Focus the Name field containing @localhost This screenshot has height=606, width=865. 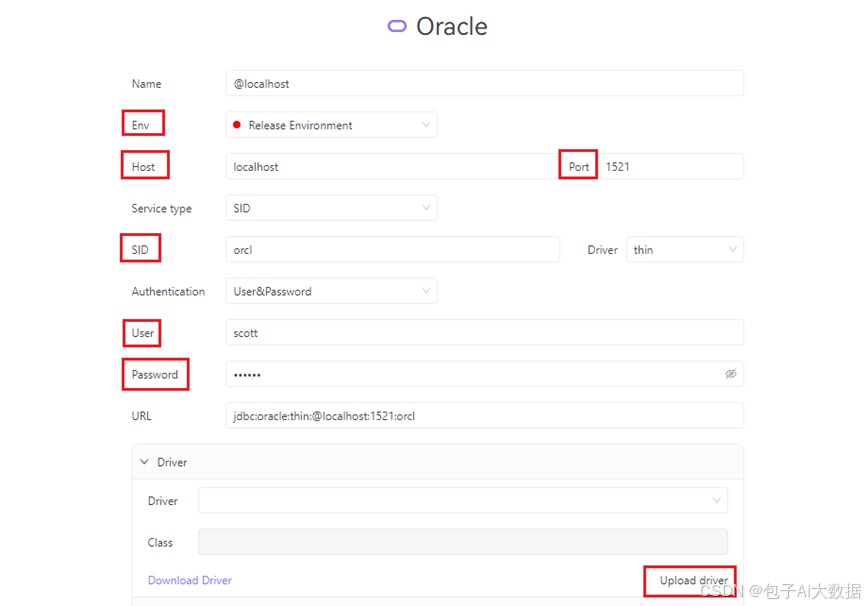pyautogui.click(x=484, y=84)
